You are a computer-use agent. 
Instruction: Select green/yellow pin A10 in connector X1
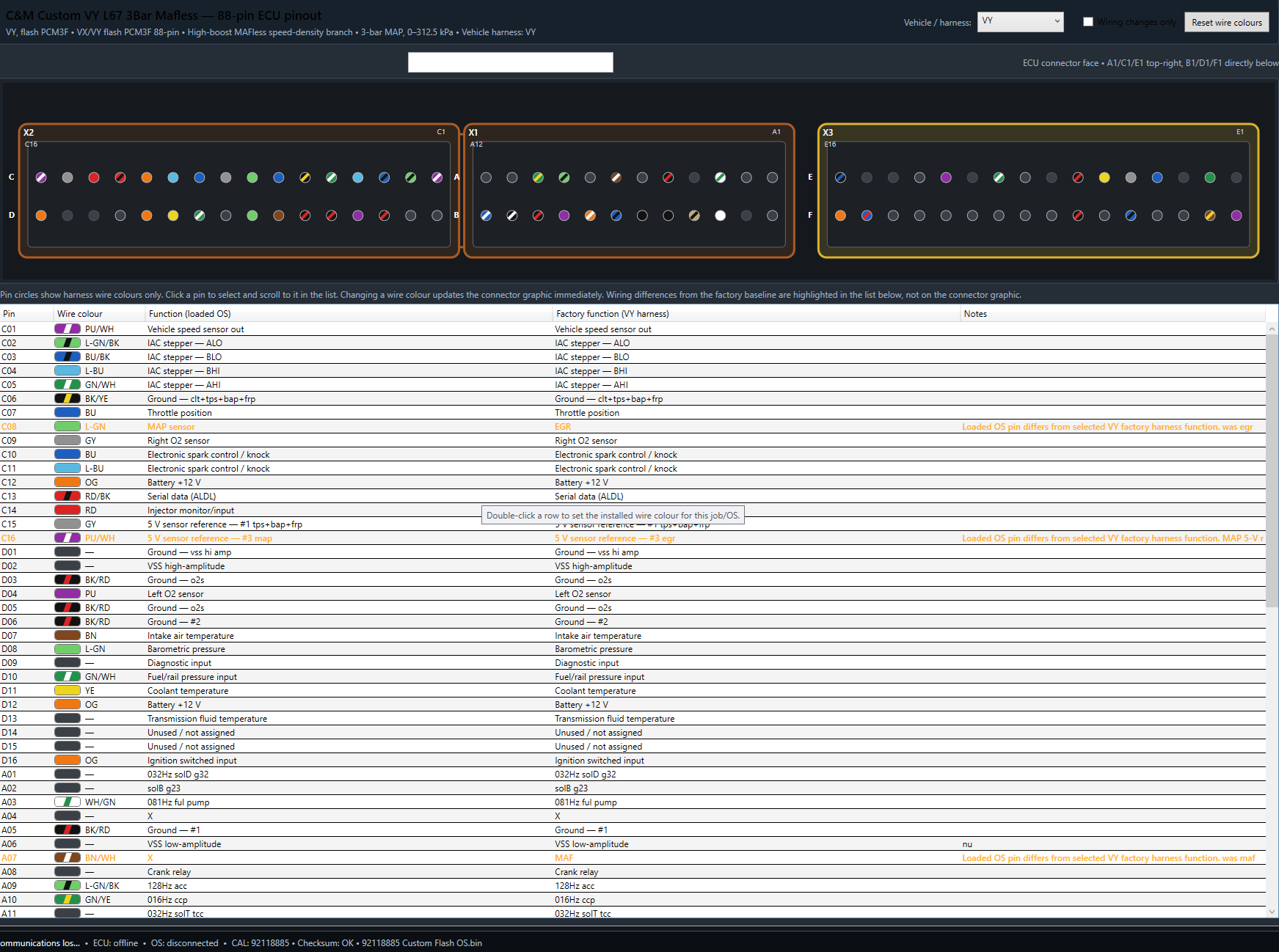click(x=539, y=177)
